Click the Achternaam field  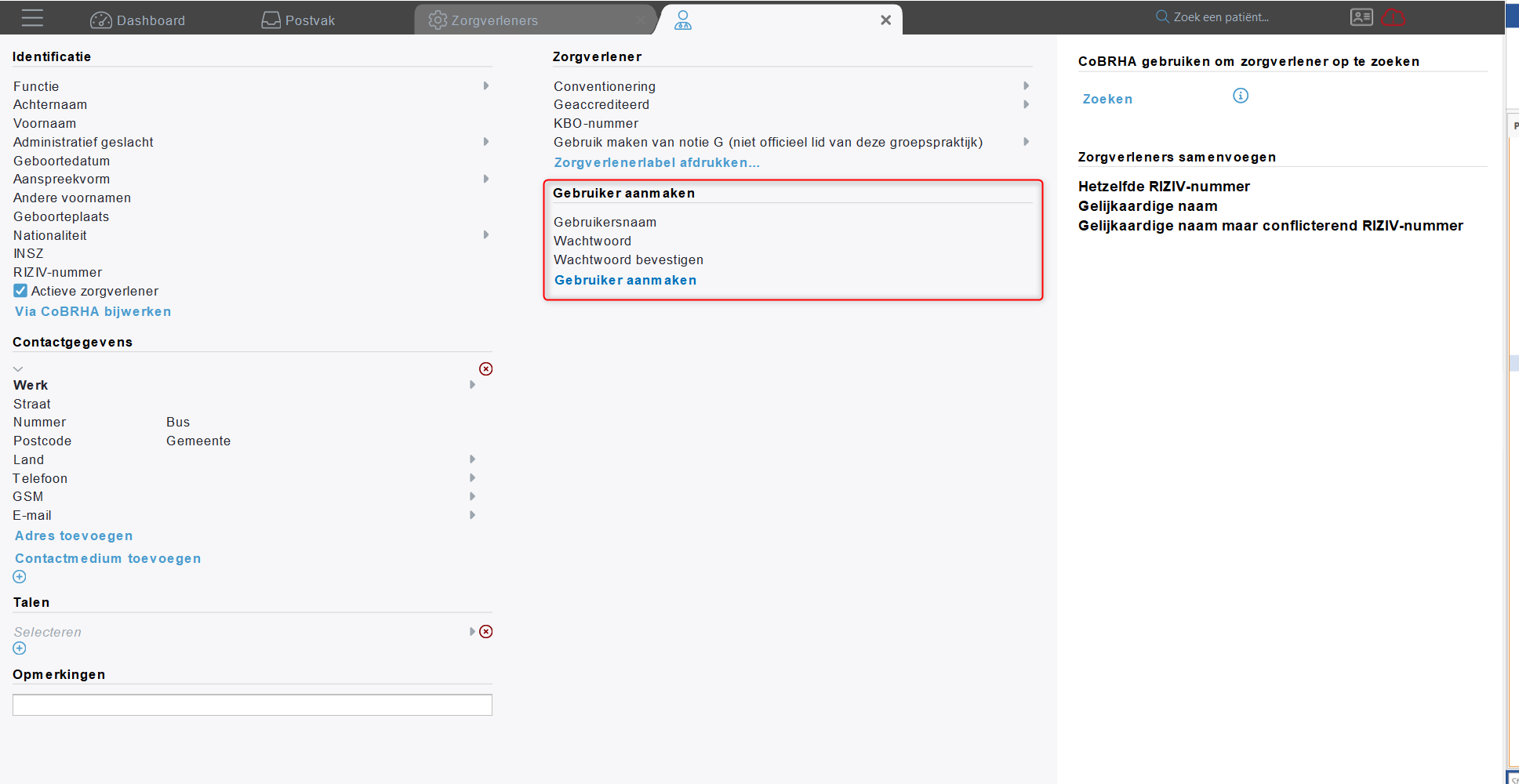(x=252, y=105)
